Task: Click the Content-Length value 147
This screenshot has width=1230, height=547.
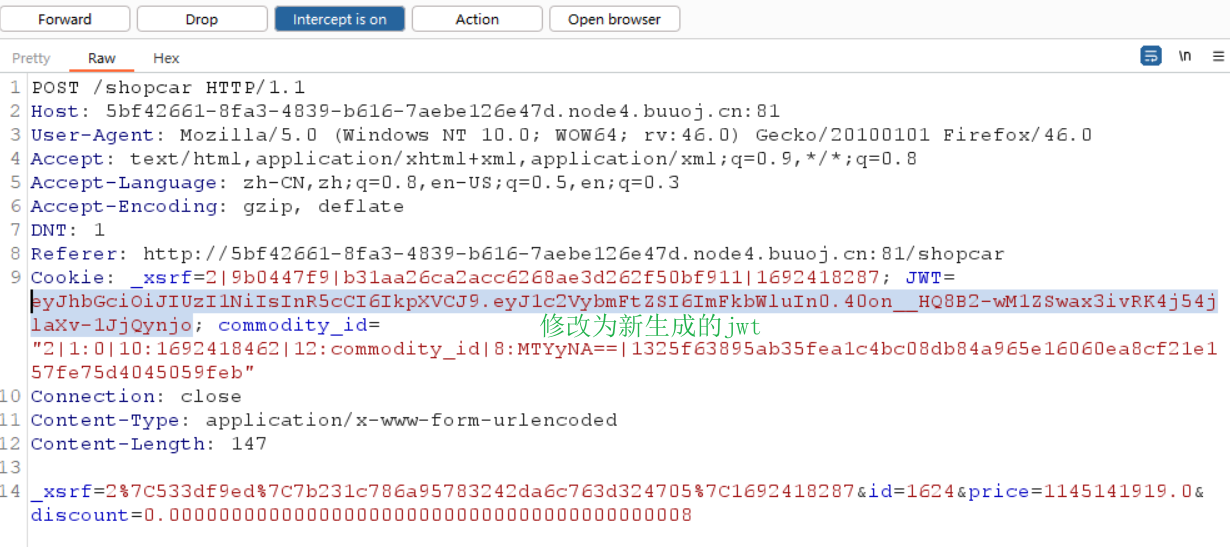Action: coord(247,444)
